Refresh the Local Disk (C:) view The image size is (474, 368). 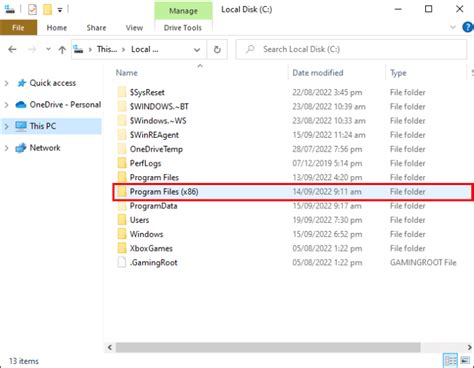click(217, 50)
